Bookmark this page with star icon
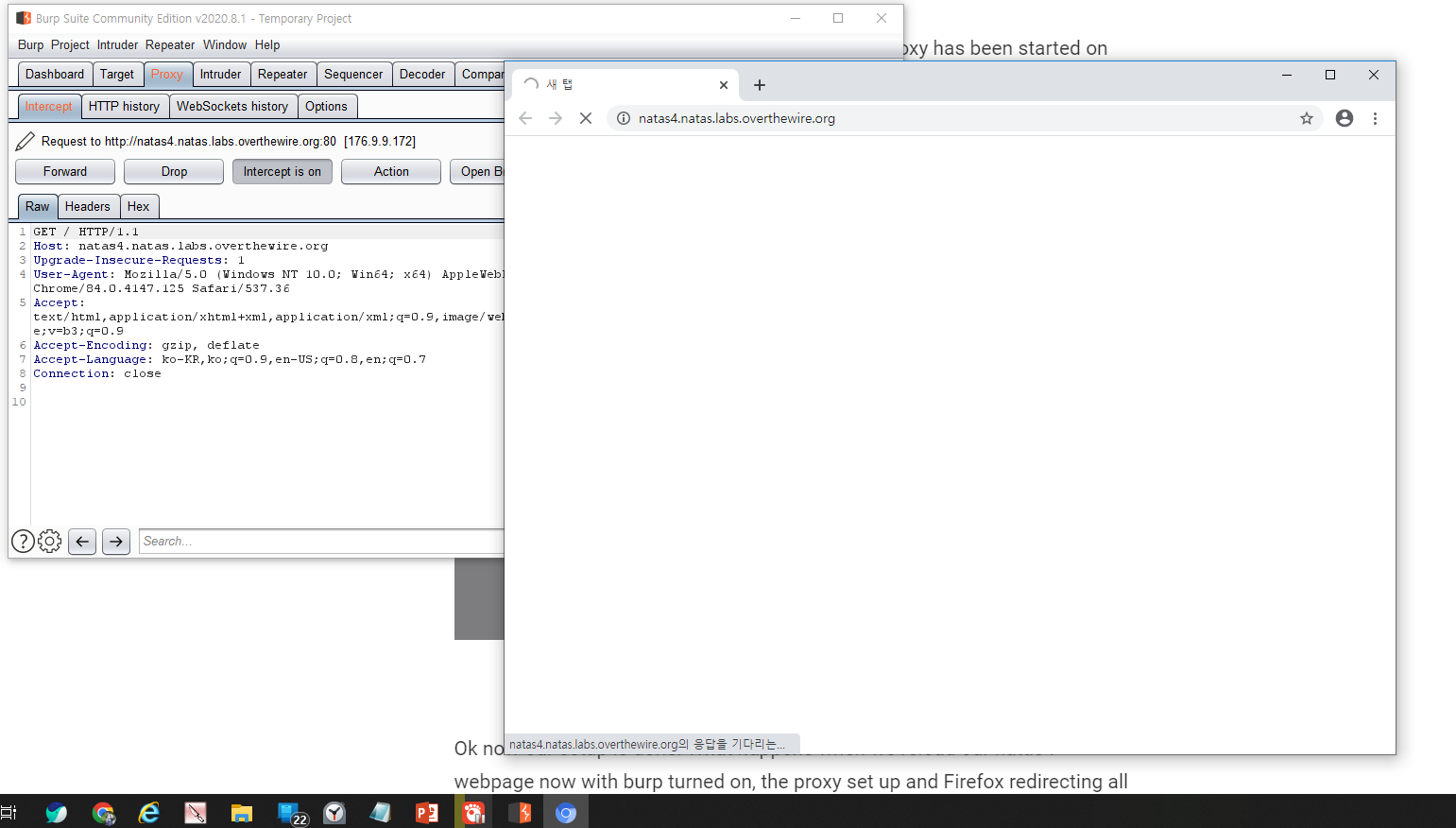 tap(1307, 118)
